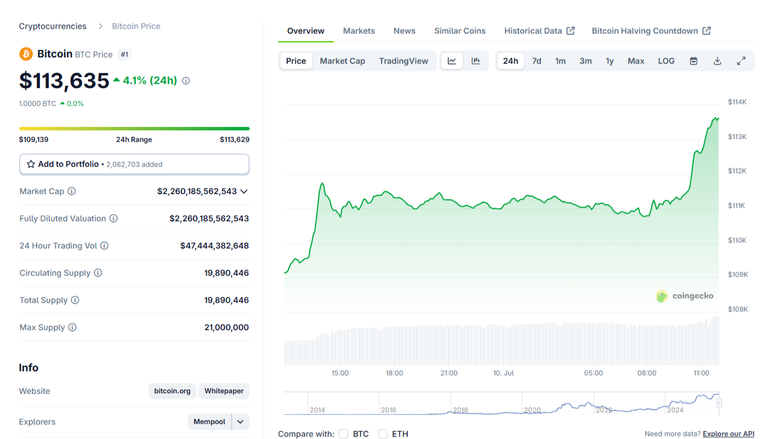Click the $47,444,382,648 trading volume value
Screen dimensions: 768x439
pos(215,245)
